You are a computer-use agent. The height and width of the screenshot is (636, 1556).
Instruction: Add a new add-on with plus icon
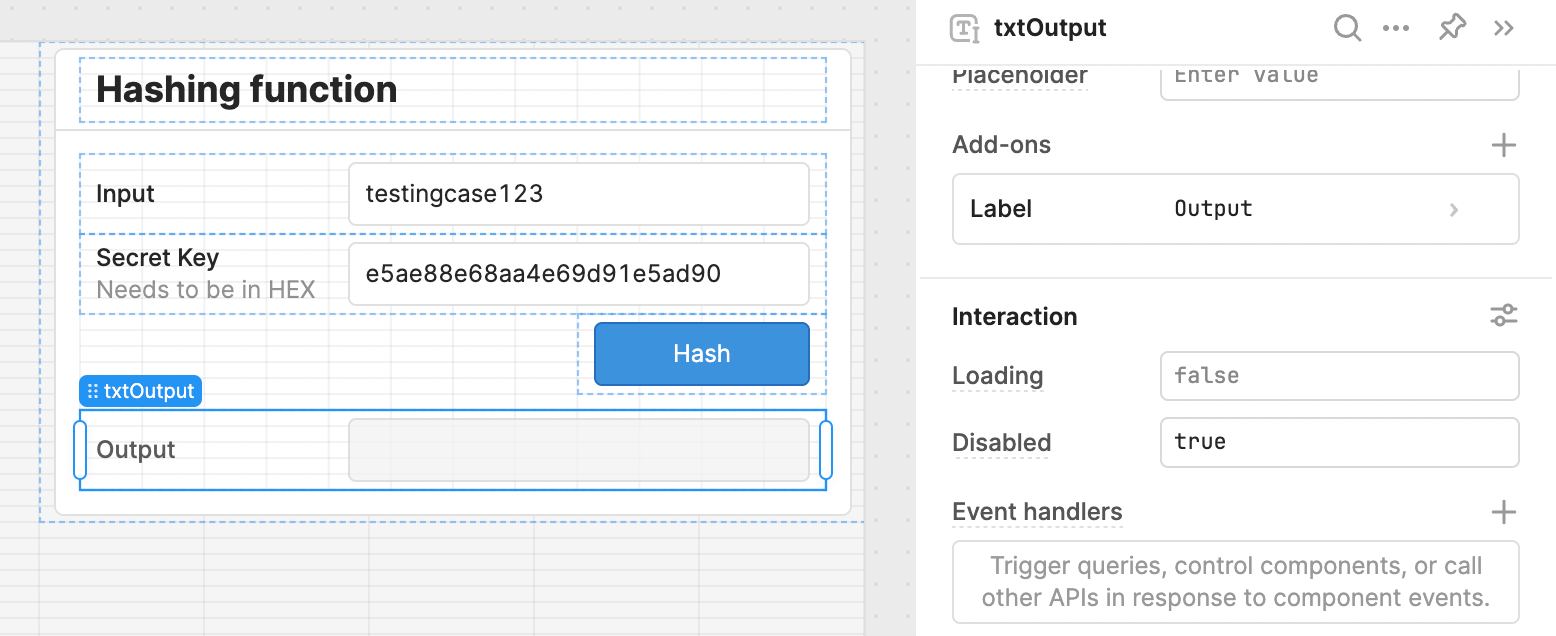pos(1503,145)
